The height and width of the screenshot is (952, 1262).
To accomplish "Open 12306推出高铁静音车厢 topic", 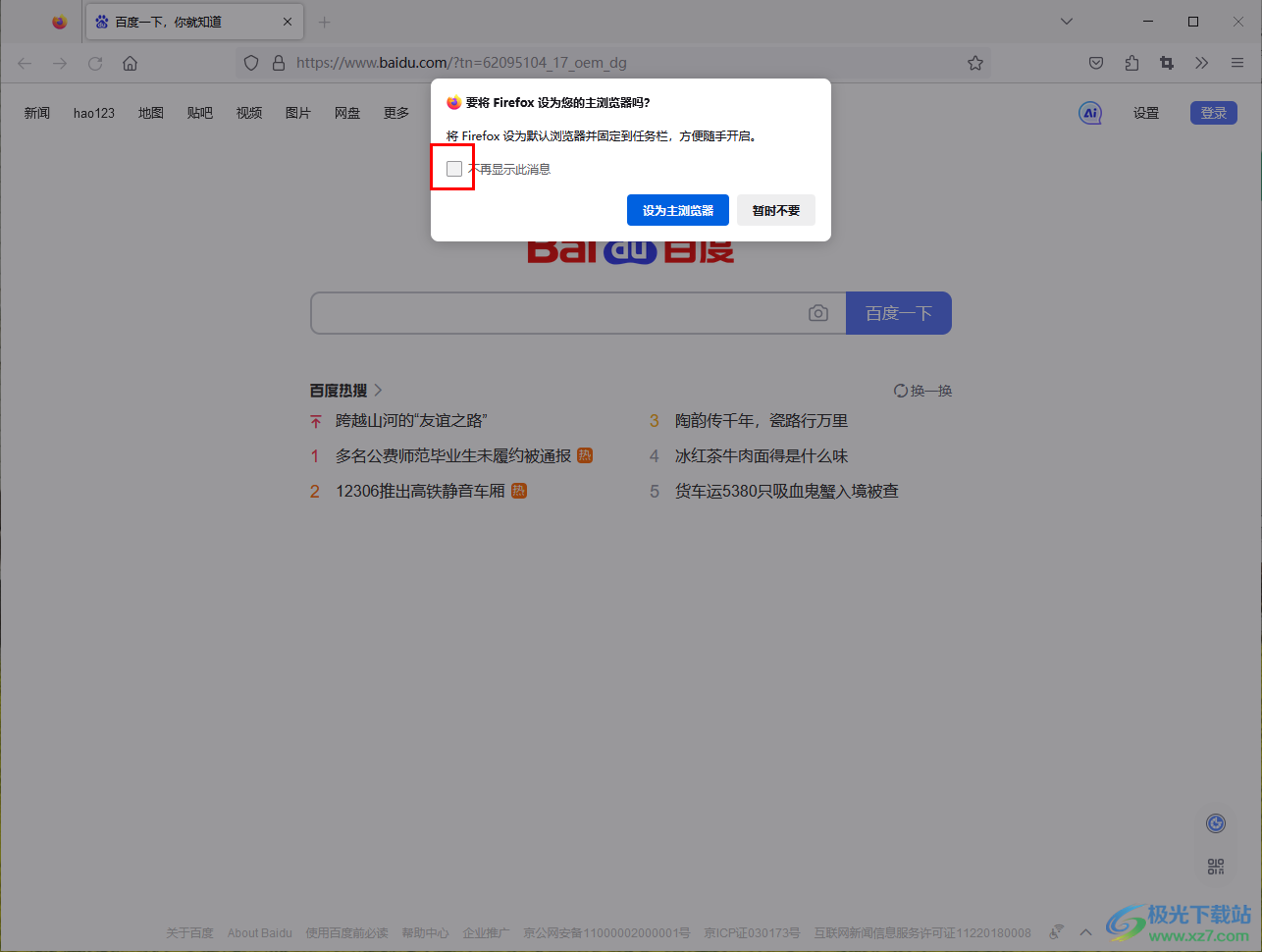I will [420, 492].
